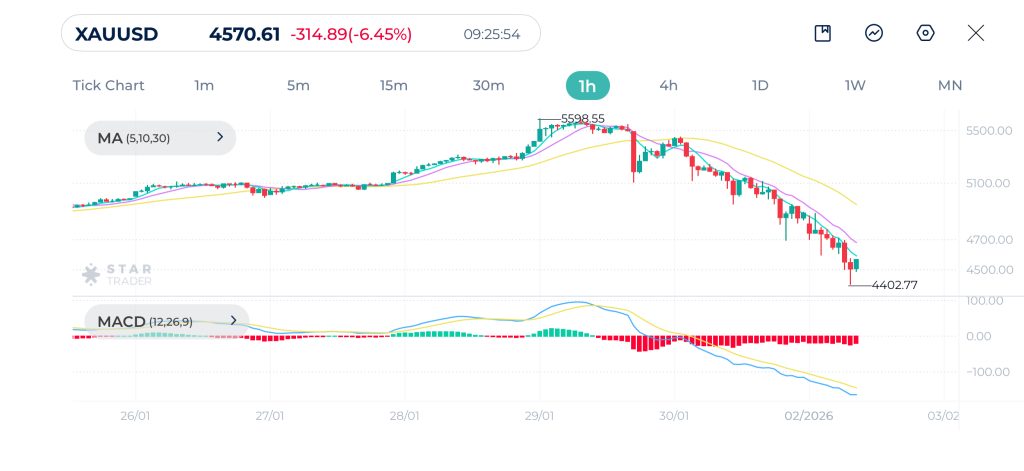
Task: Switch to Tick Chart view
Action: coord(108,86)
